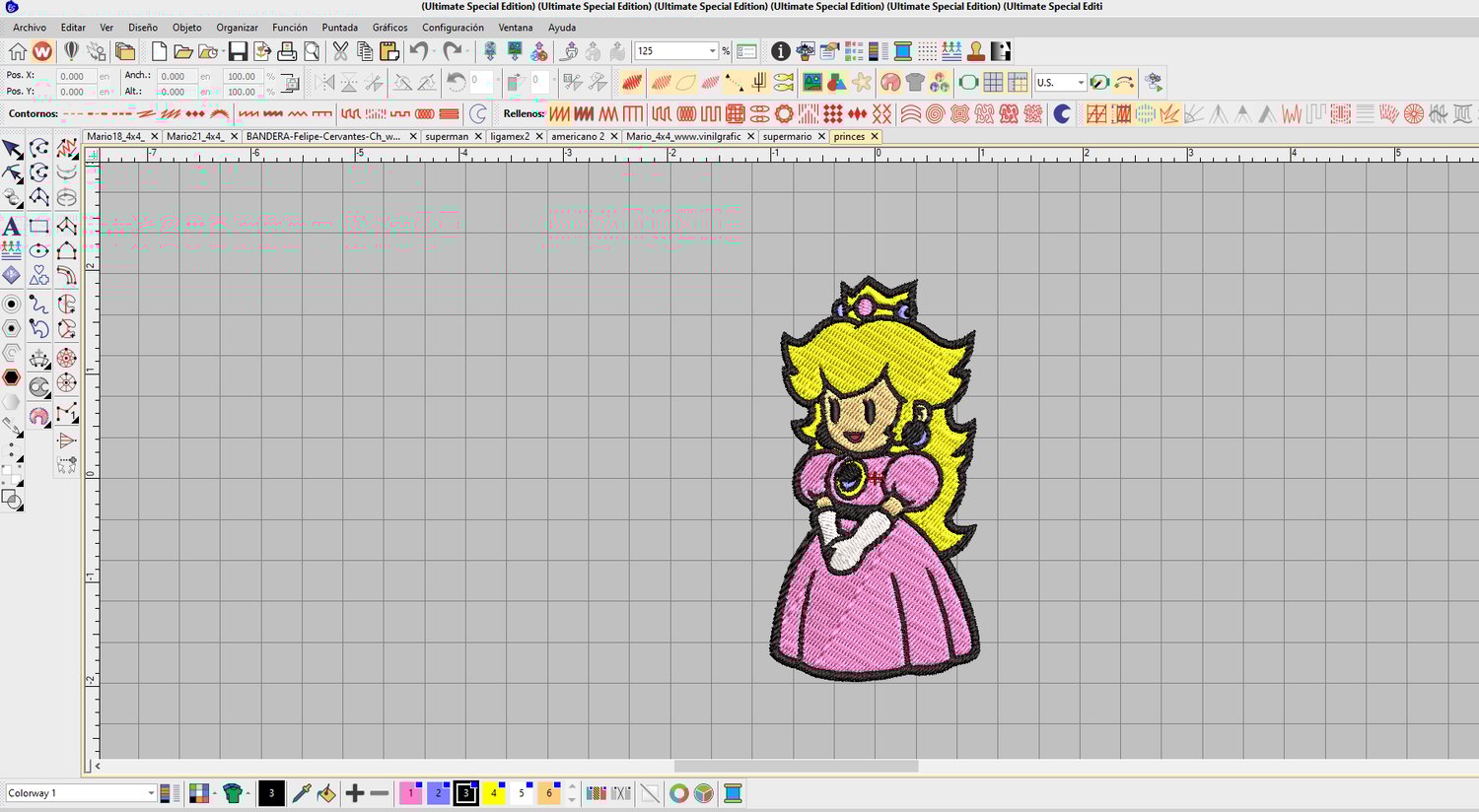Add a color with the plus icon
This screenshot has width=1479, height=812.
point(355,793)
